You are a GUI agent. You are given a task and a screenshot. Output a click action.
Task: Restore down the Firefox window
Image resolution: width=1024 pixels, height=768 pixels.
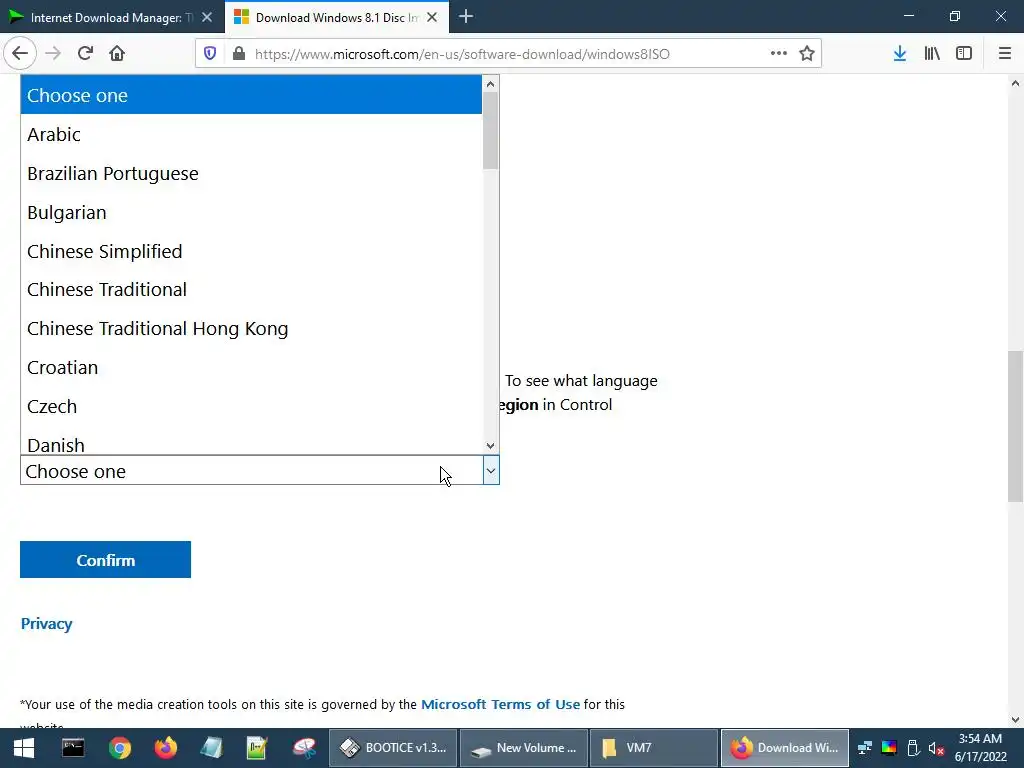pyautogui.click(x=955, y=16)
